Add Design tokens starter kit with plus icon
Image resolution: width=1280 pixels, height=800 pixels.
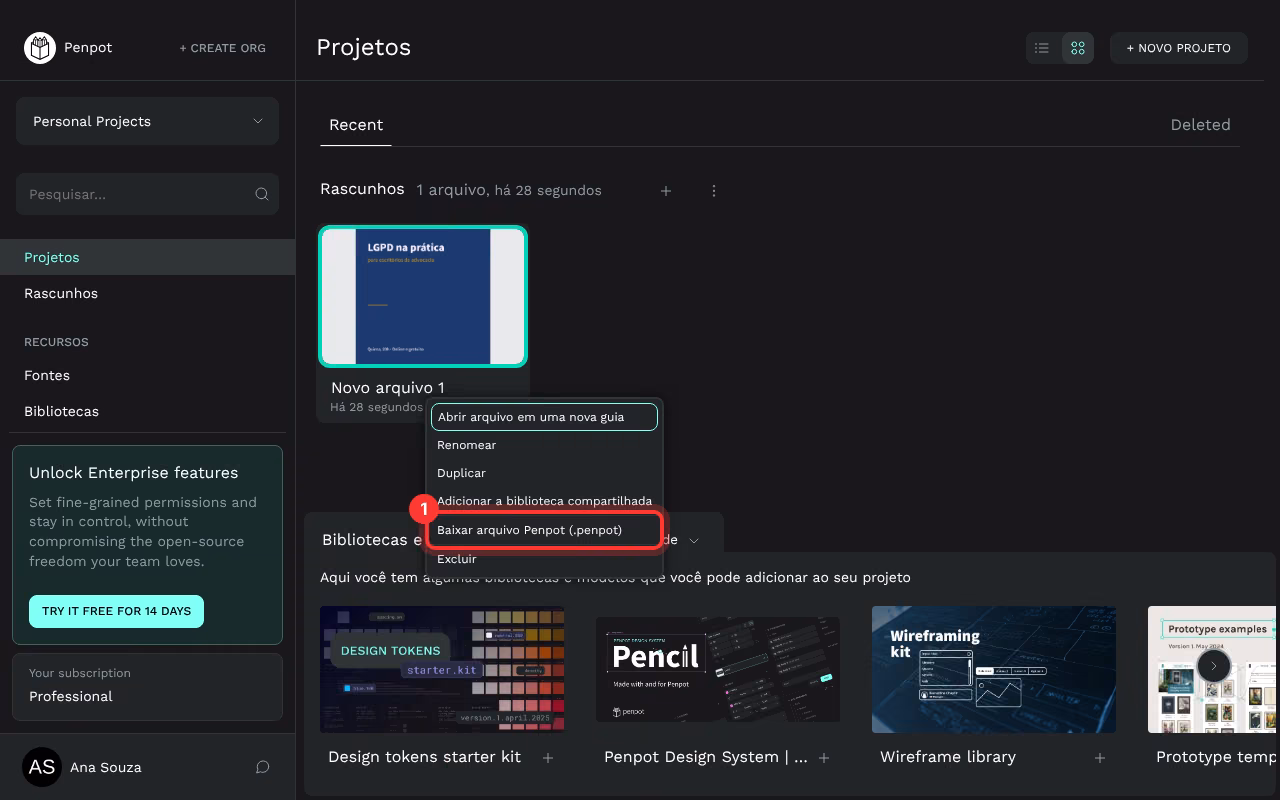click(x=548, y=758)
